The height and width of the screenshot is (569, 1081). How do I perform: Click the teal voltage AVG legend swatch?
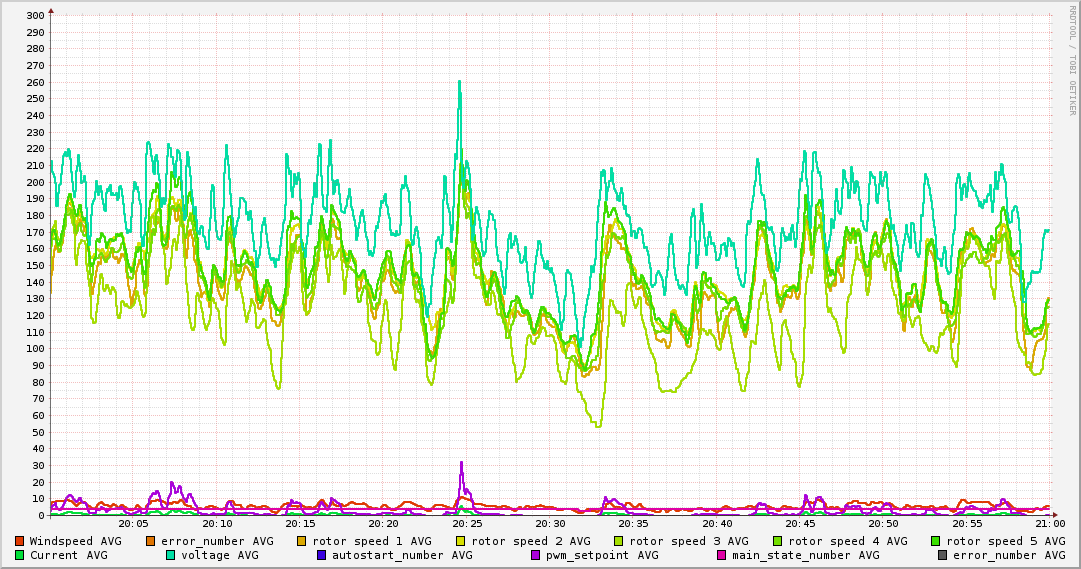(x=170, y=555)
